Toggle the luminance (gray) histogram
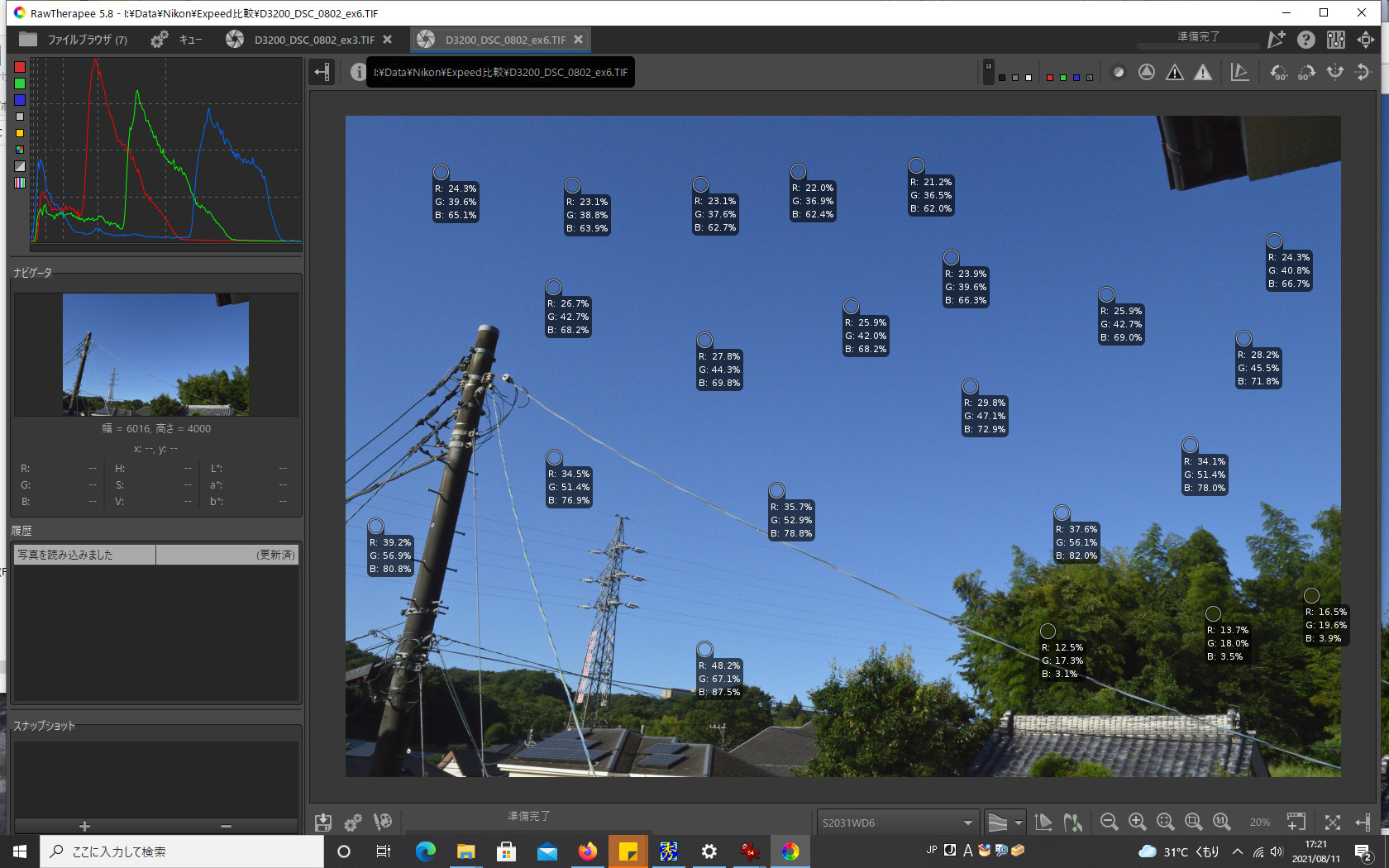The width and height of the screenshot is (1389, 868). (20, 117)
